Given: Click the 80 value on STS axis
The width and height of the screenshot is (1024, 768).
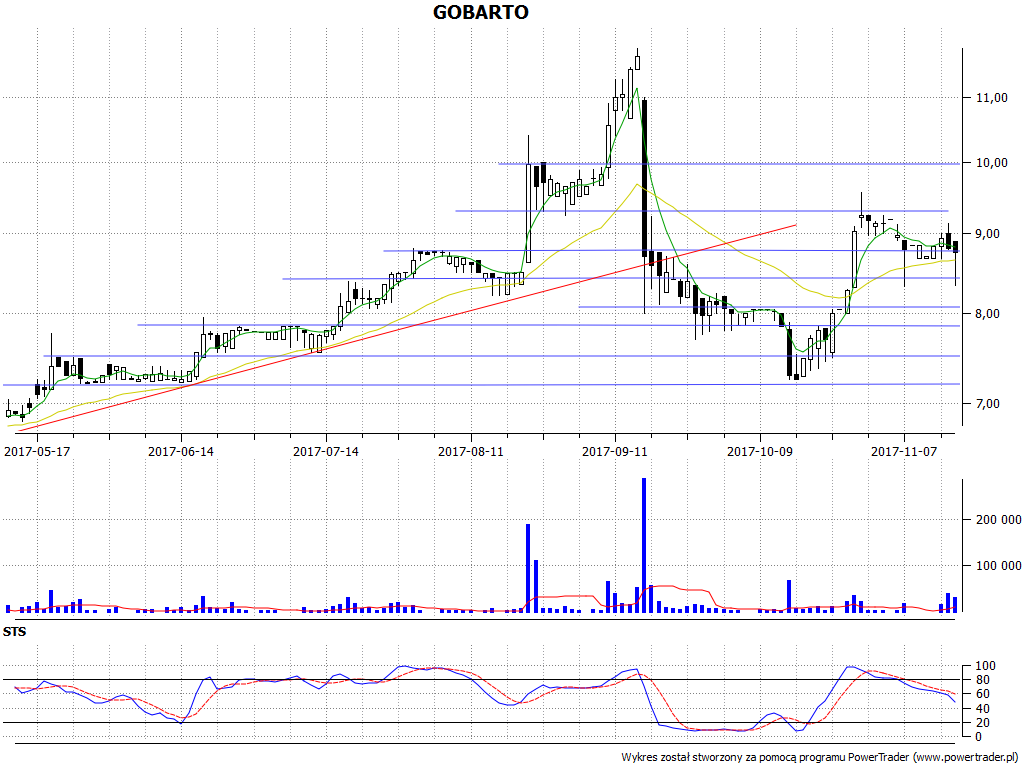Looking at the screenshot, I should pyautogui.click(x=982, y=680).
